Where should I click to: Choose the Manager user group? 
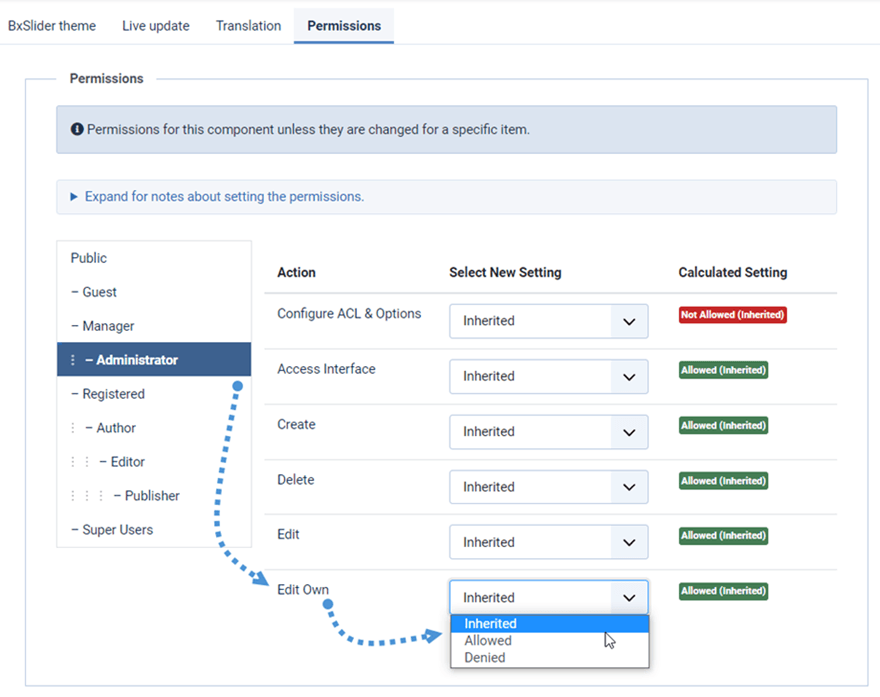point(108,326)
